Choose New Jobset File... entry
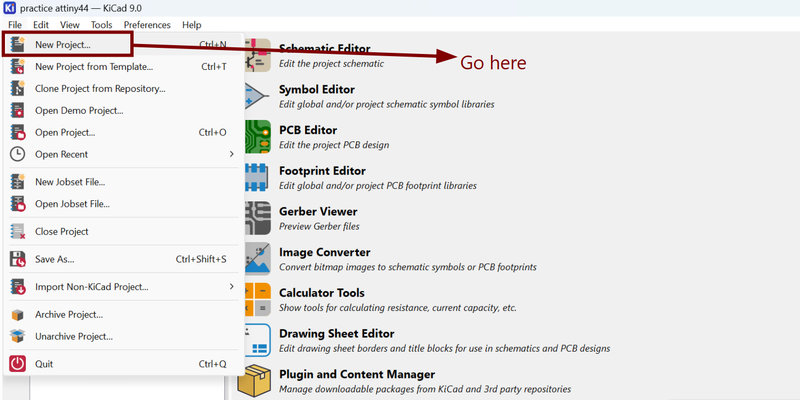This screenshot has height=400, width=800. click(x=121, y=182)
